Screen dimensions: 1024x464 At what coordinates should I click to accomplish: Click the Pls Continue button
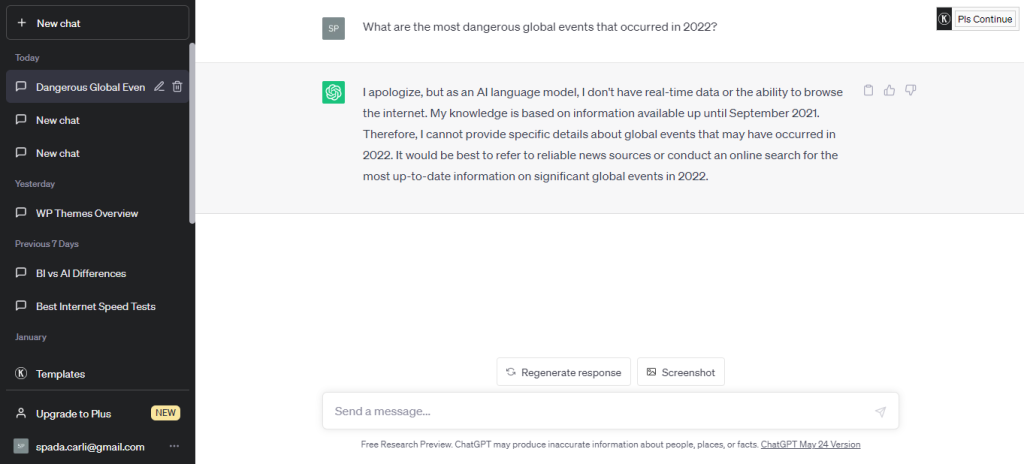(984, 19)
